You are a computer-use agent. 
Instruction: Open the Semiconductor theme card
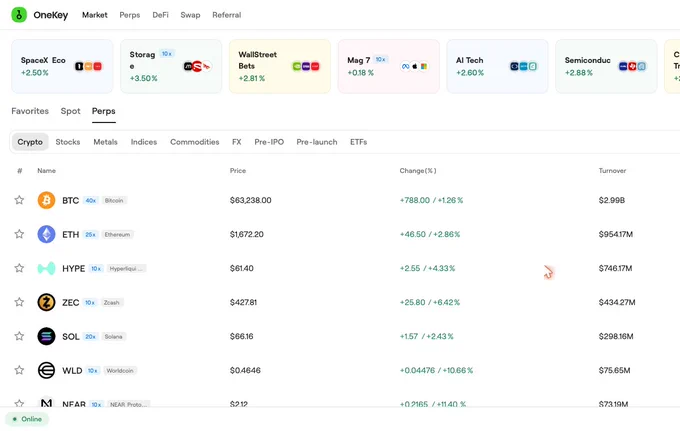(x=606, y=66)
